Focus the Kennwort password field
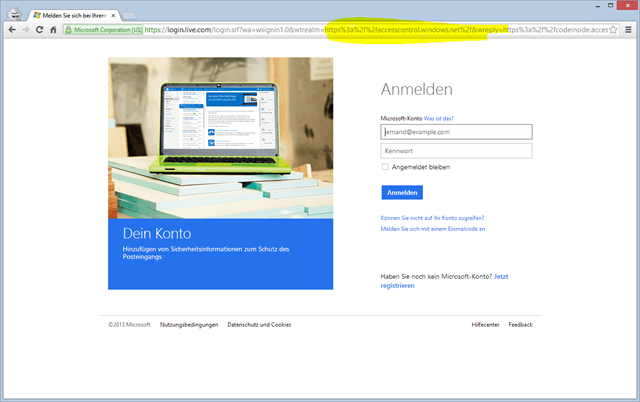 click(x=456, y=151)
